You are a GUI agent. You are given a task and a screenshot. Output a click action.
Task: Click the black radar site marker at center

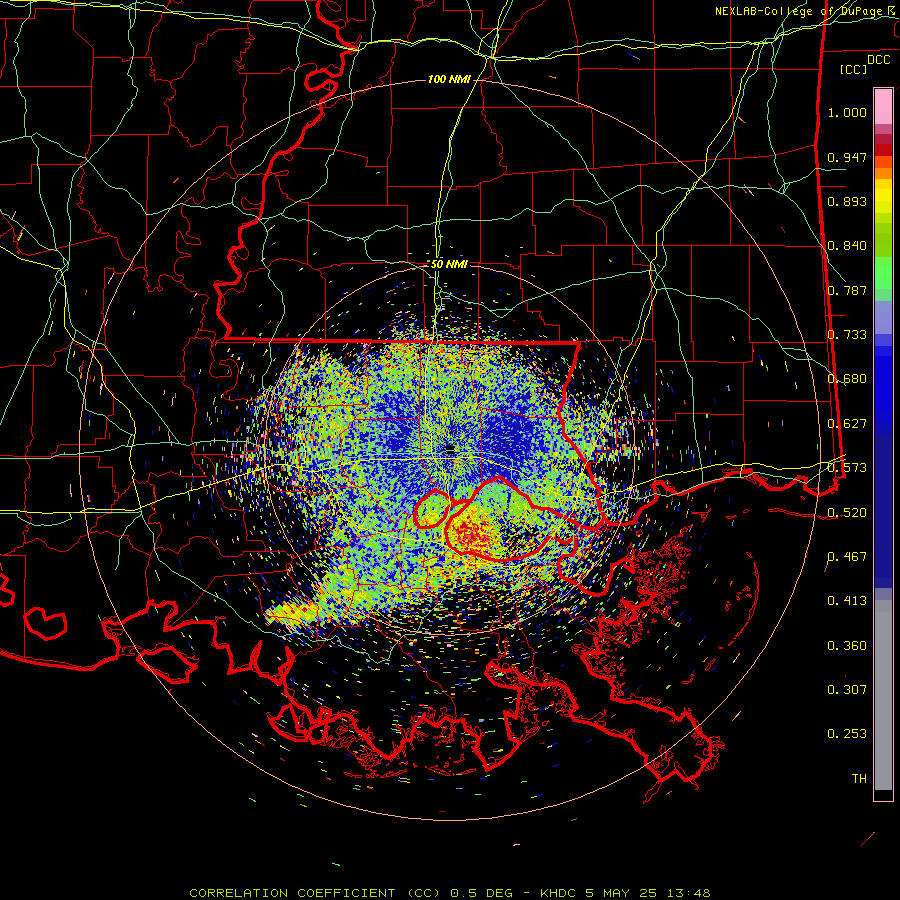click(x=450, y=448)
